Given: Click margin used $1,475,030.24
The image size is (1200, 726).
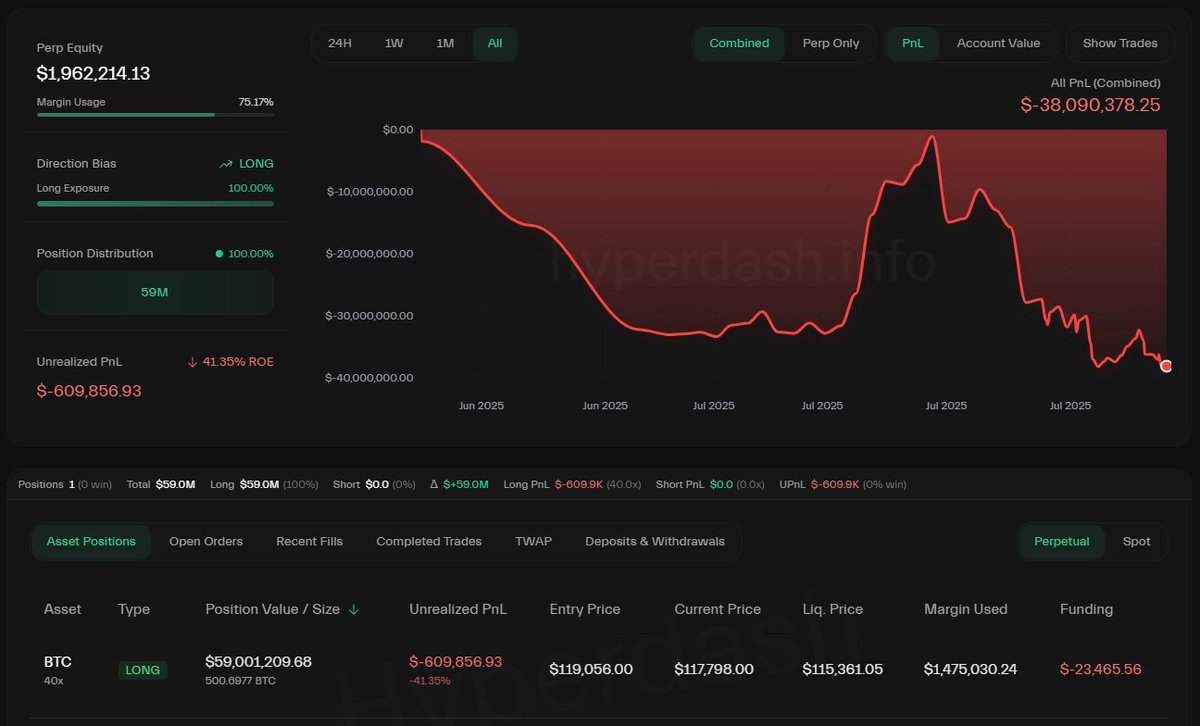Looking at the screenshot, I should 971,669.
